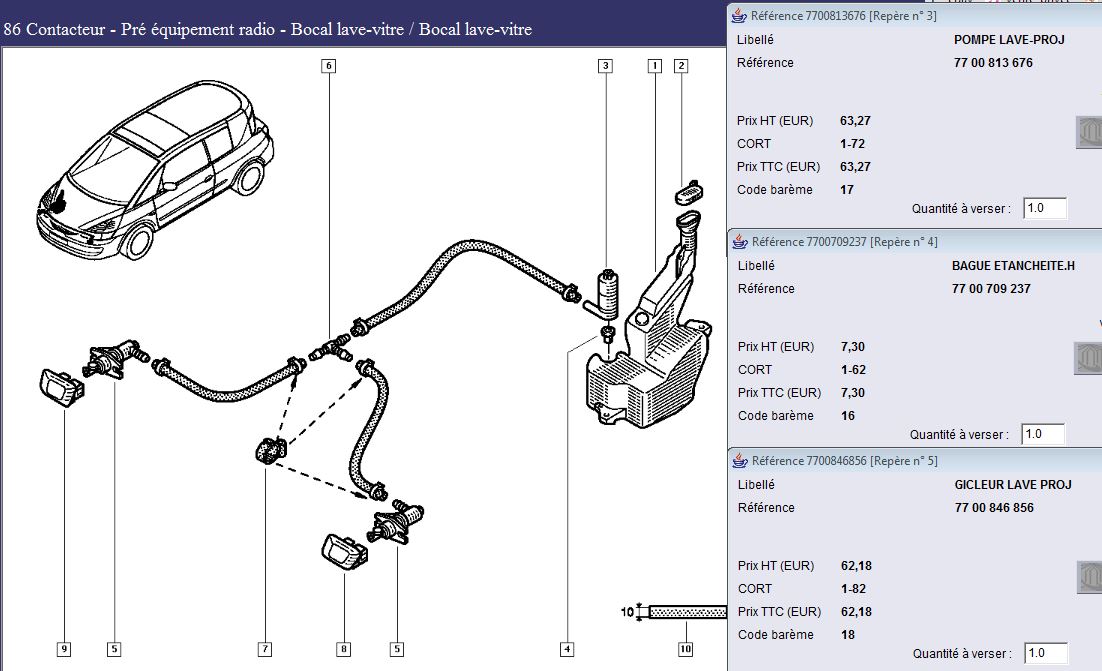Click Java icon in Référence 7700846856 title bar
Image resolution: width=1102 pixels, height=671 pixels.
pyautogui.click(x=740, y=461)
